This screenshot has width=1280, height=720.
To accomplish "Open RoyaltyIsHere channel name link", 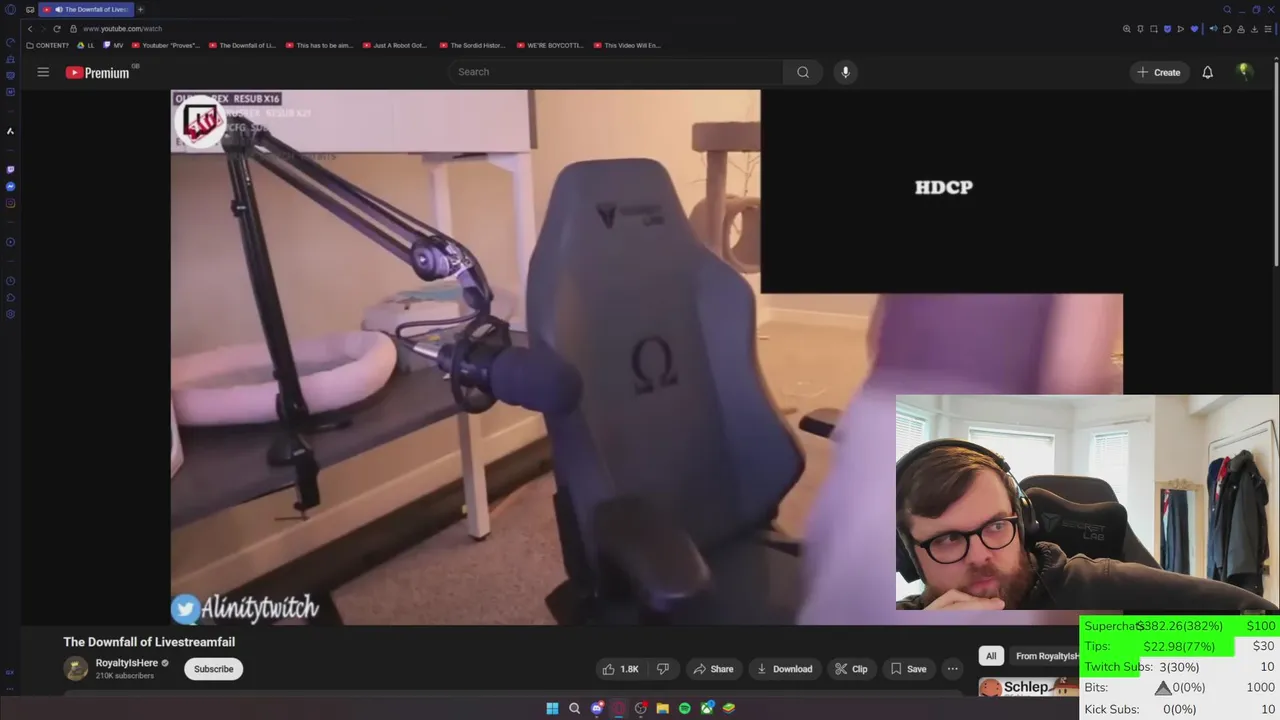I will click(x=126, y=663).
